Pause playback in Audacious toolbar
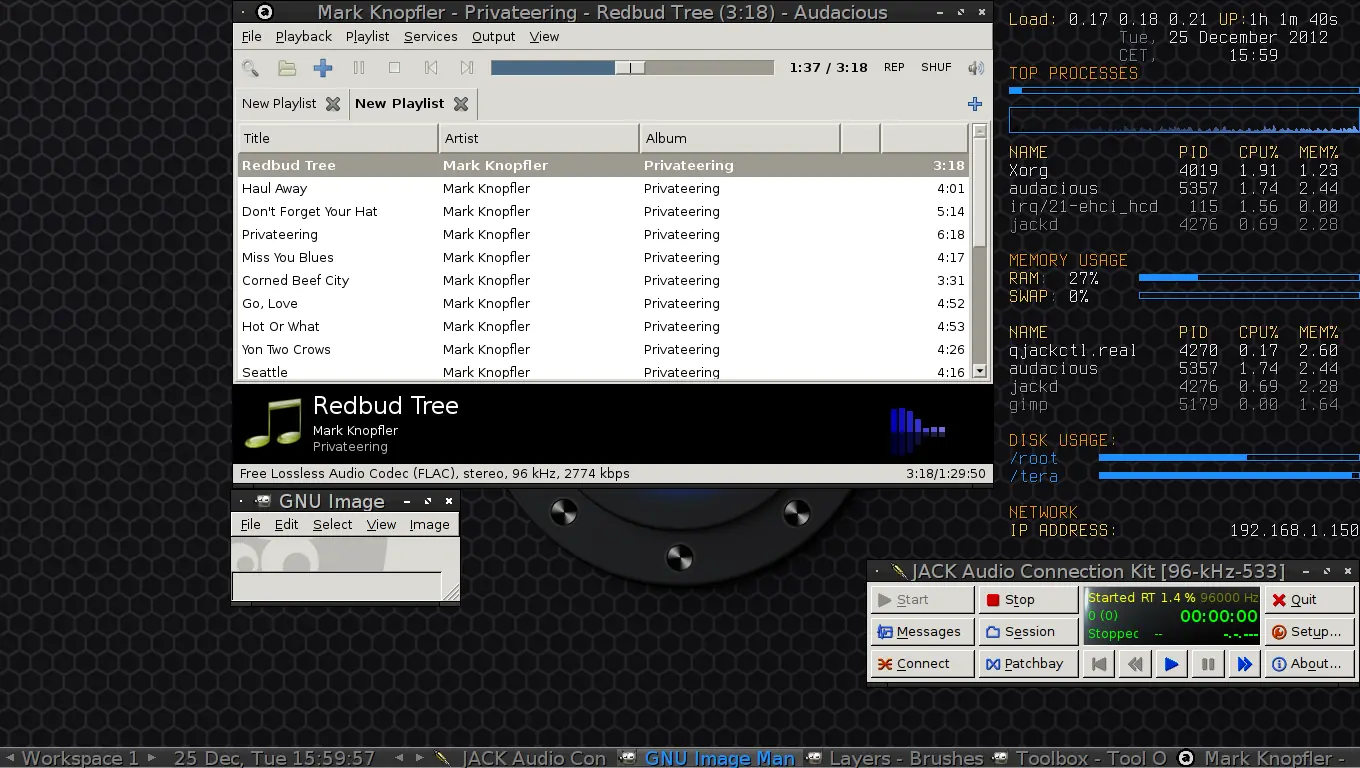The image size is (1360, 768). pos(359,68)
